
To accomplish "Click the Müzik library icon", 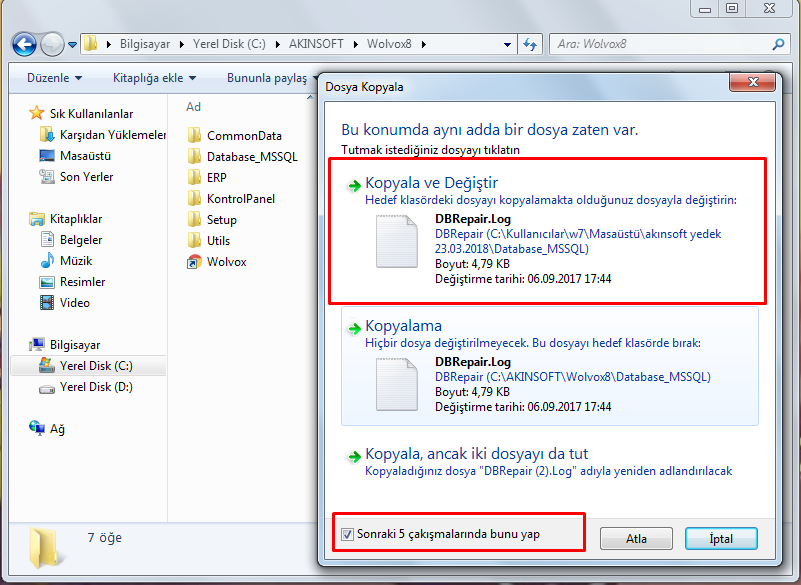I will 46,261.
